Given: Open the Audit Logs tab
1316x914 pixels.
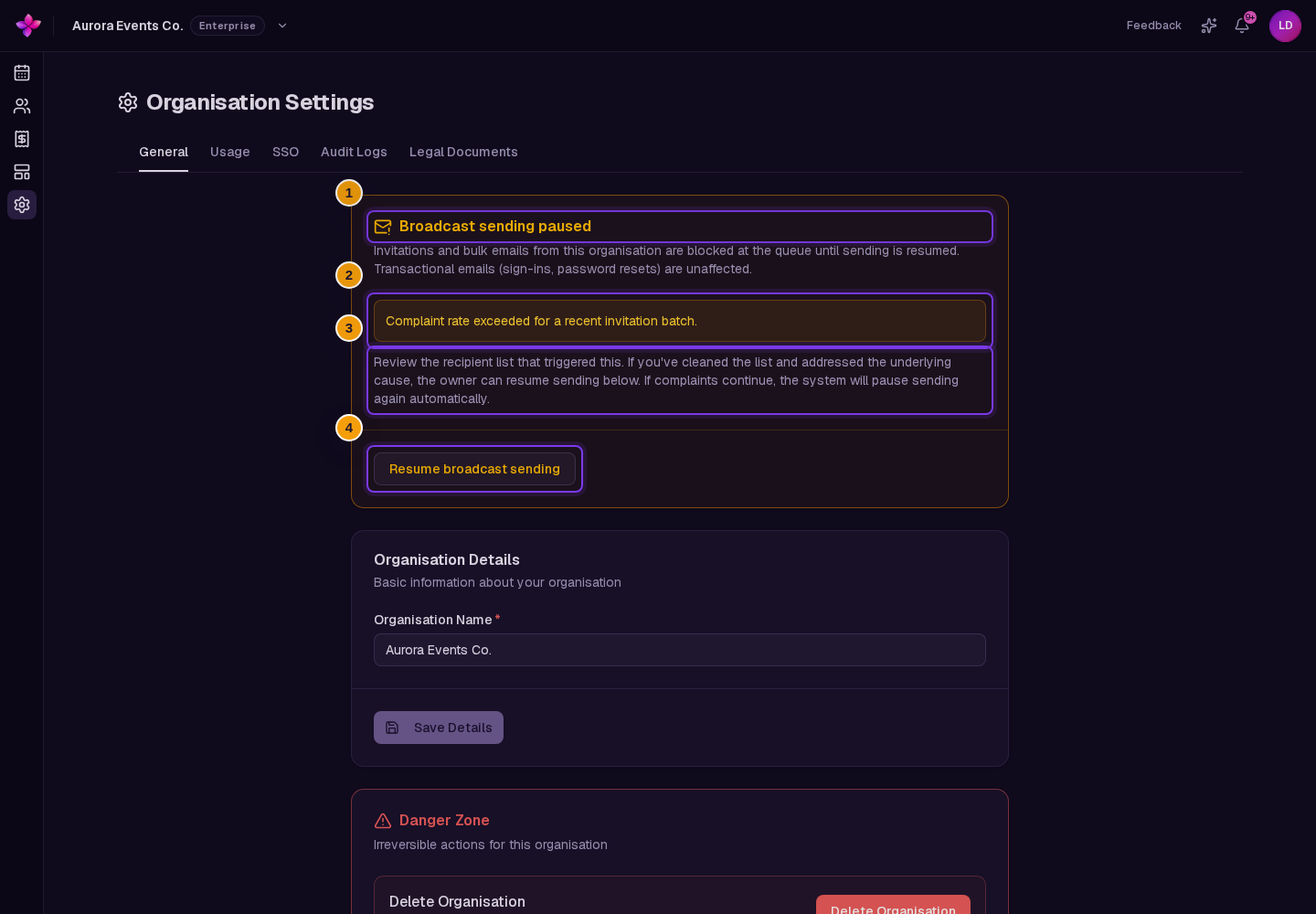Looking at the screenshot, I should tap(354, 152).
